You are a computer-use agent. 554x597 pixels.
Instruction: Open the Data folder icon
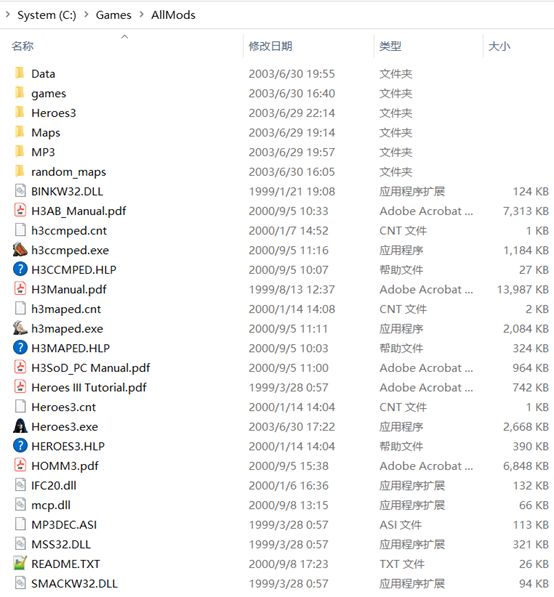(x=20, y=73)
